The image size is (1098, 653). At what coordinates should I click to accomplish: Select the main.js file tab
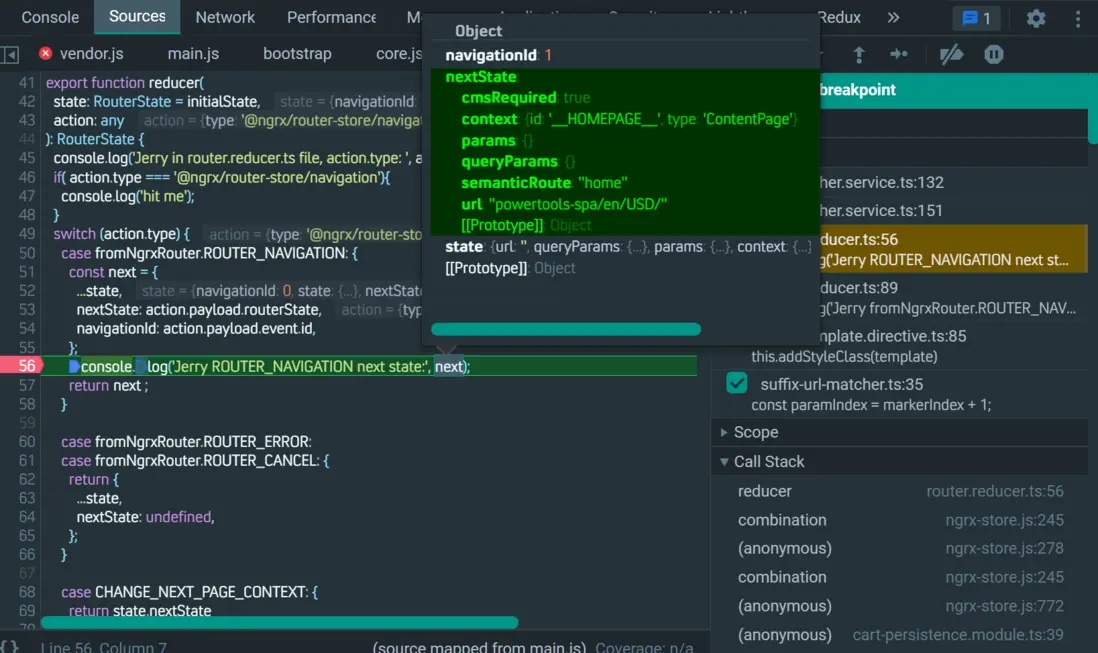coord(193,54)
